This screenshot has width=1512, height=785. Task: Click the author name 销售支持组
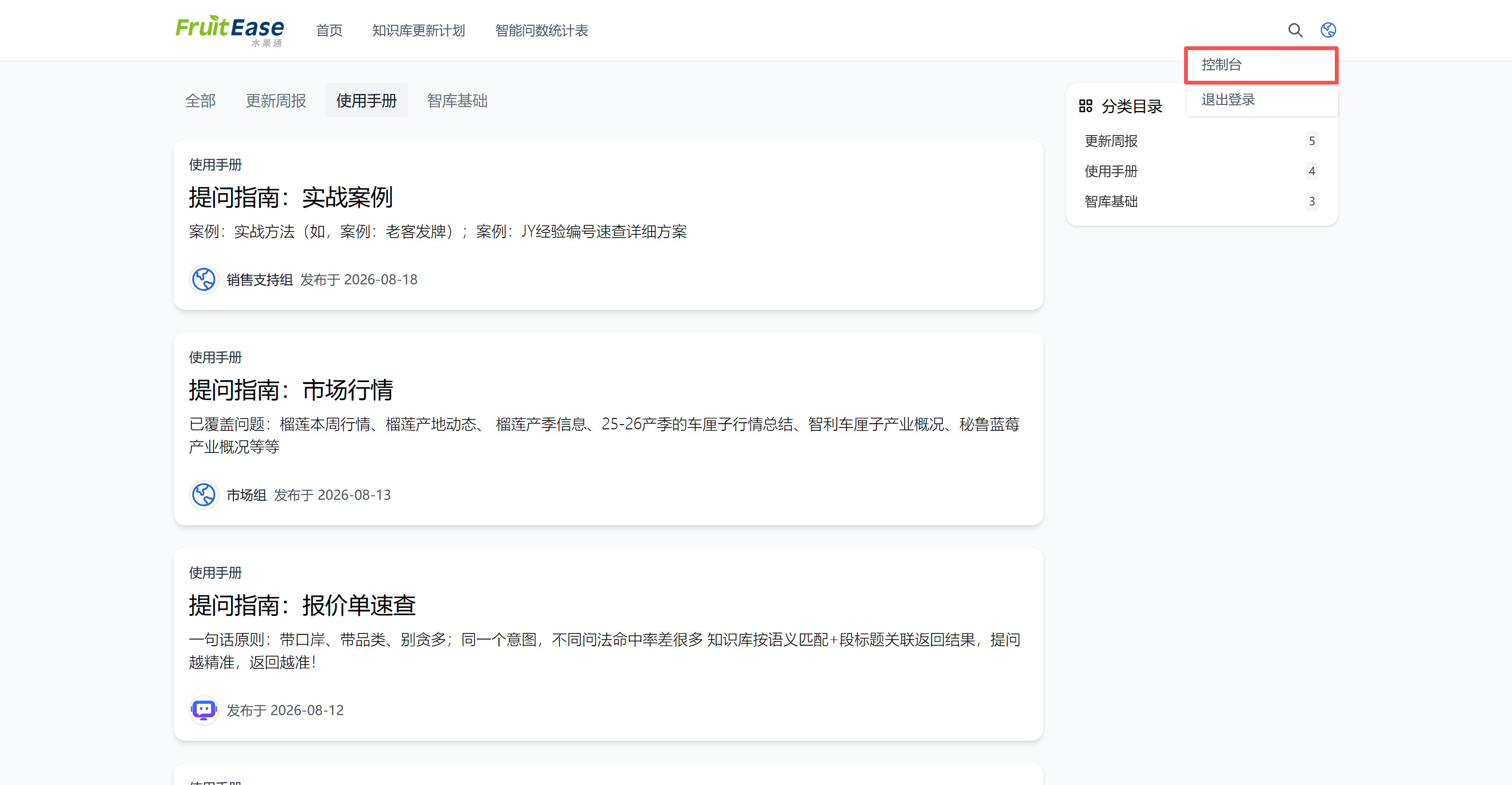(x=259, y=280)
